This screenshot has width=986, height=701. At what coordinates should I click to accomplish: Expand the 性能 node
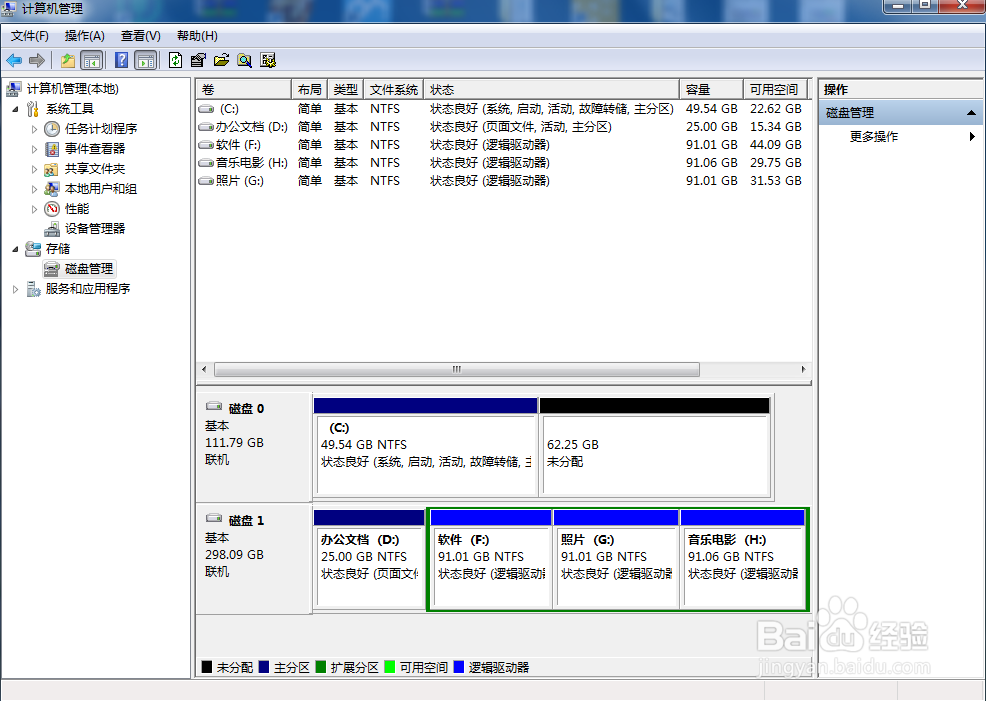pyautogui.click(x=35, y=209)
